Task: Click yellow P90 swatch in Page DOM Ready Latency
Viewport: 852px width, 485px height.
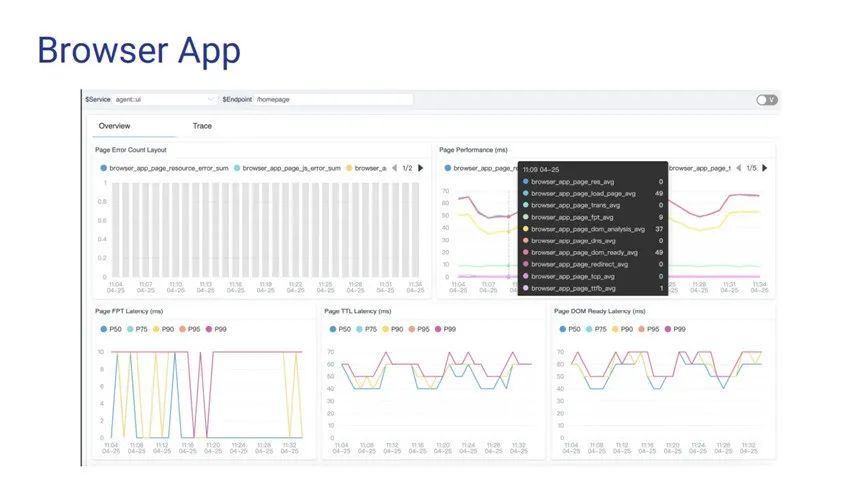Action: [x=616, y=328]
